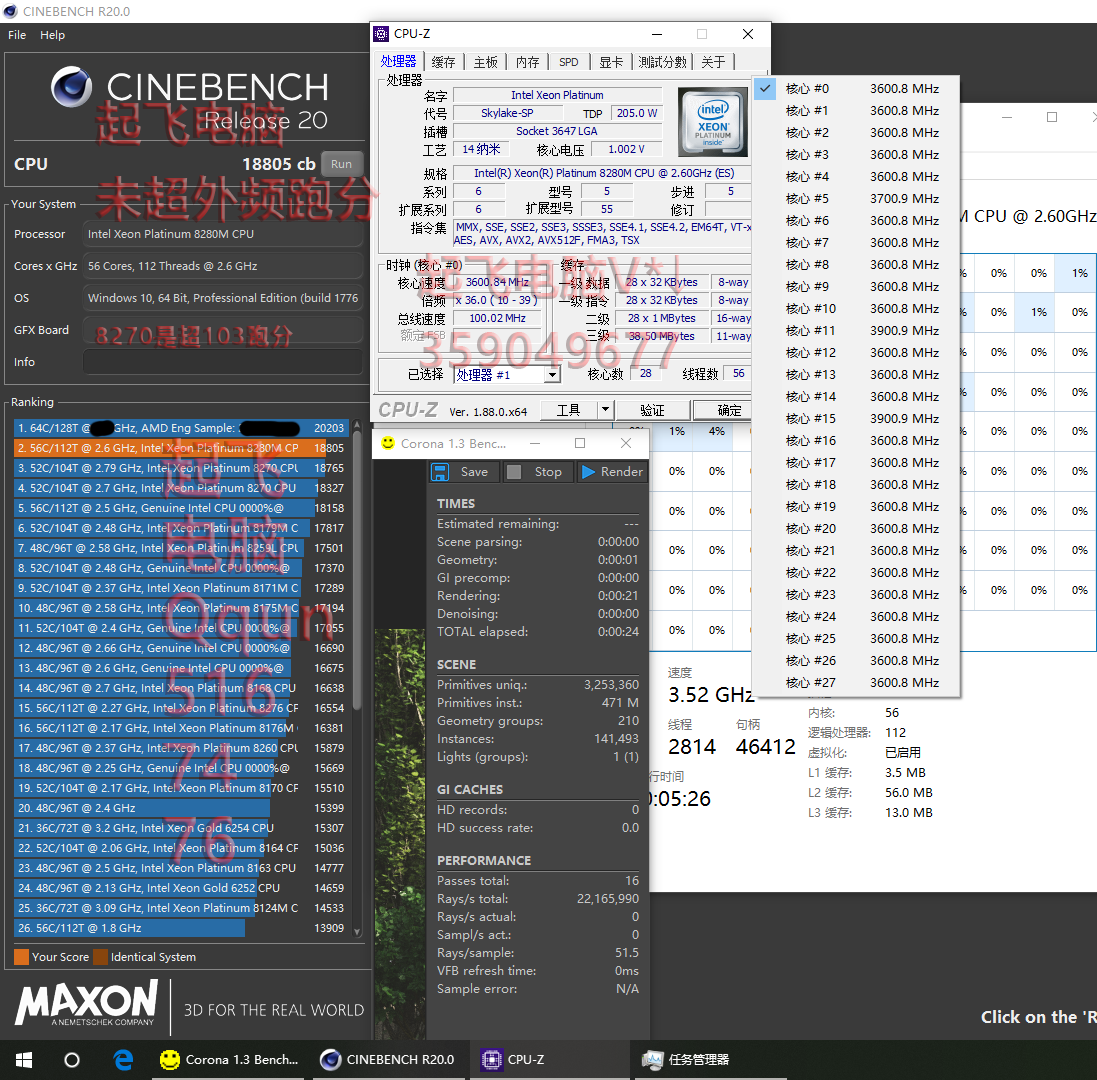Click the orange Your Score legend swatch
Screen dimensions: 1097x1080
tap(21, 957)
